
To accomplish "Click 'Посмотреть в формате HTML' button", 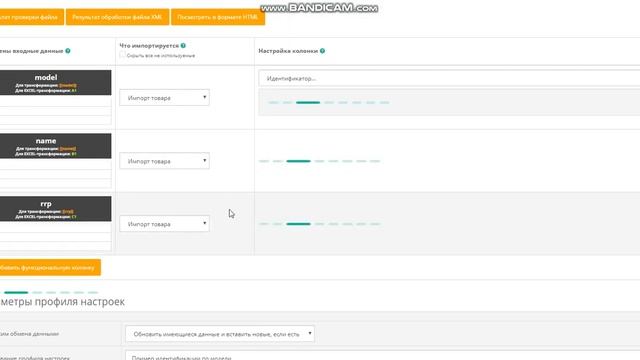I will [218, 17].
